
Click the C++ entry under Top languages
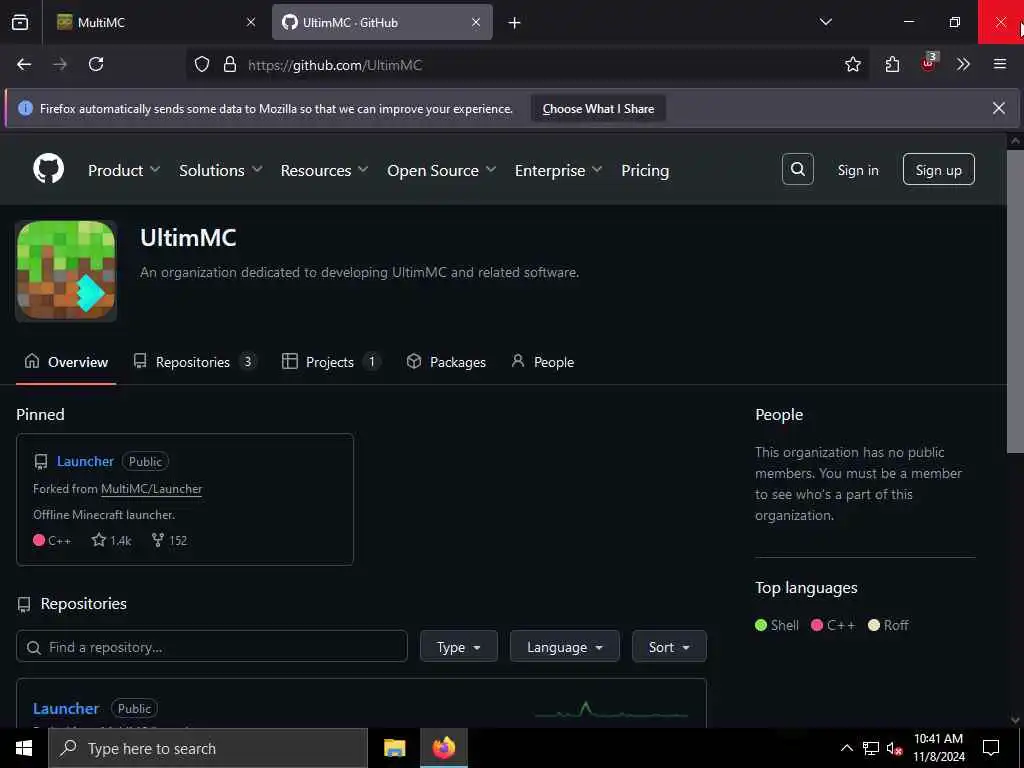[x=833, y=625]
